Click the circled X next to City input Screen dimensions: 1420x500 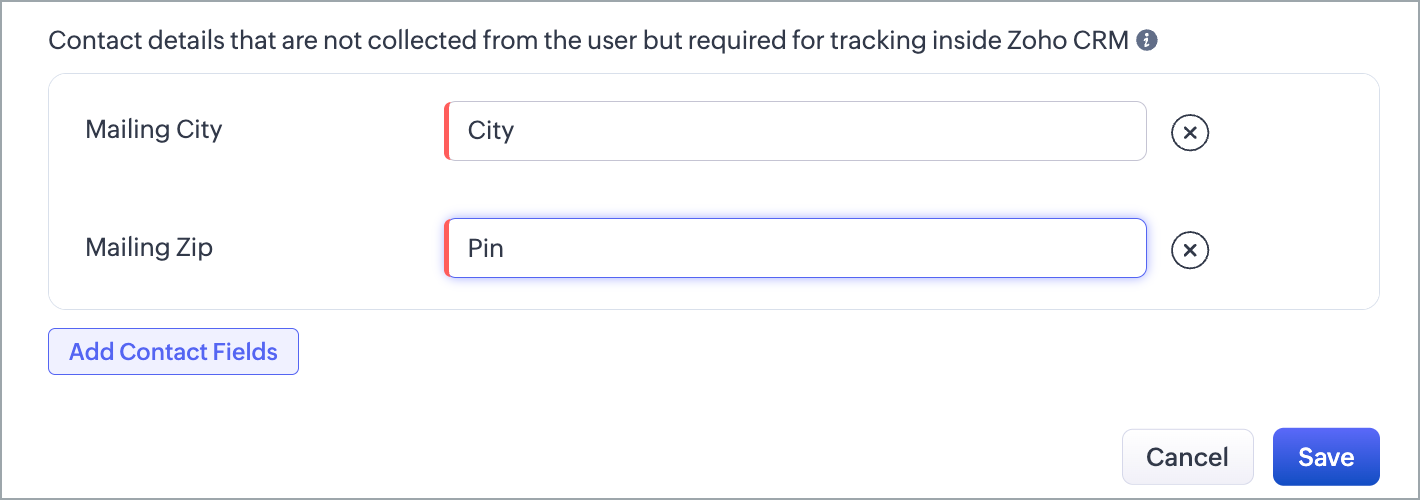1190,131
